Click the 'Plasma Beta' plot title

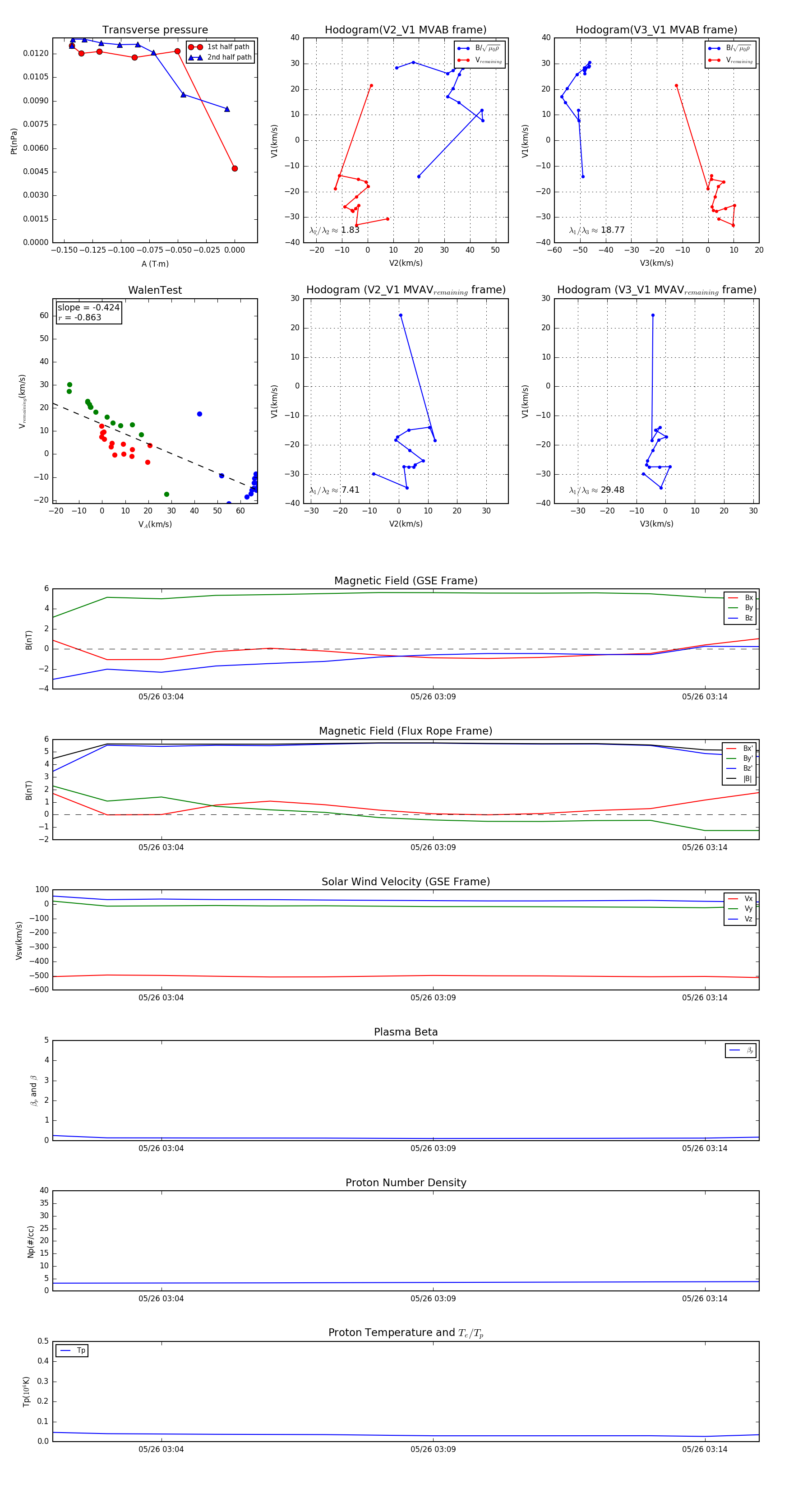(406, 1032)
